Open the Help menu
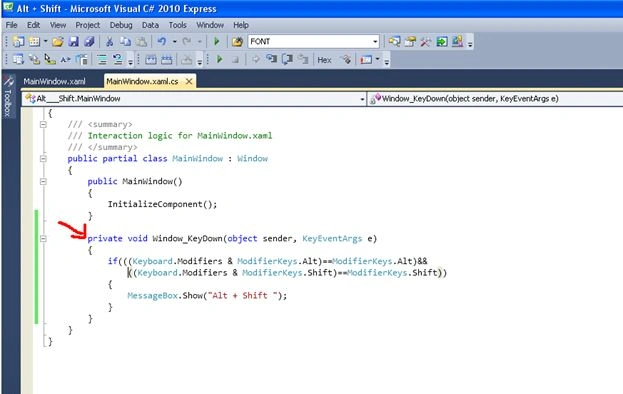The height and width of the screenshot is (394, 623). coord(241,25)
